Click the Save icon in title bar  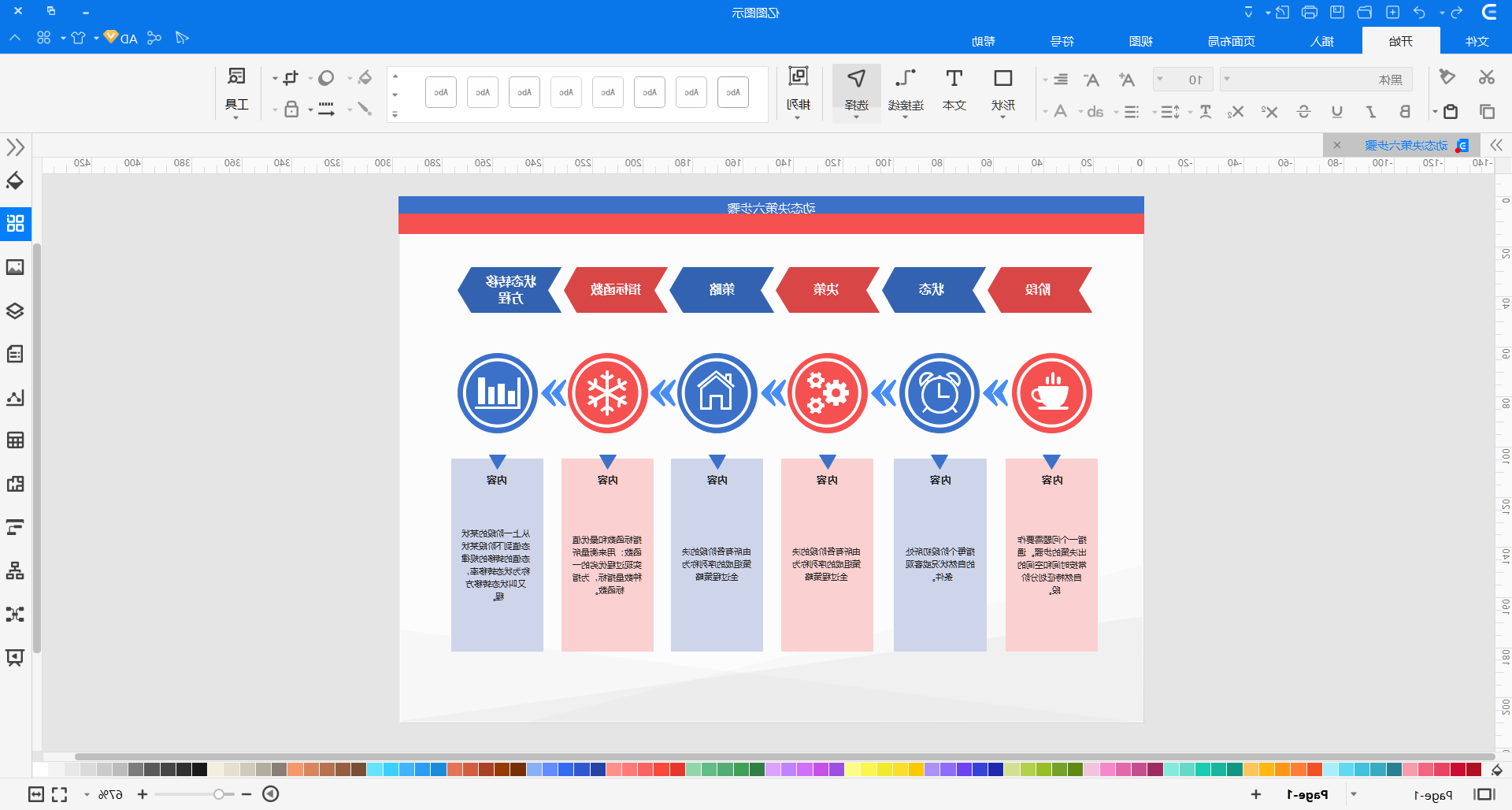tap(1337, 12)
